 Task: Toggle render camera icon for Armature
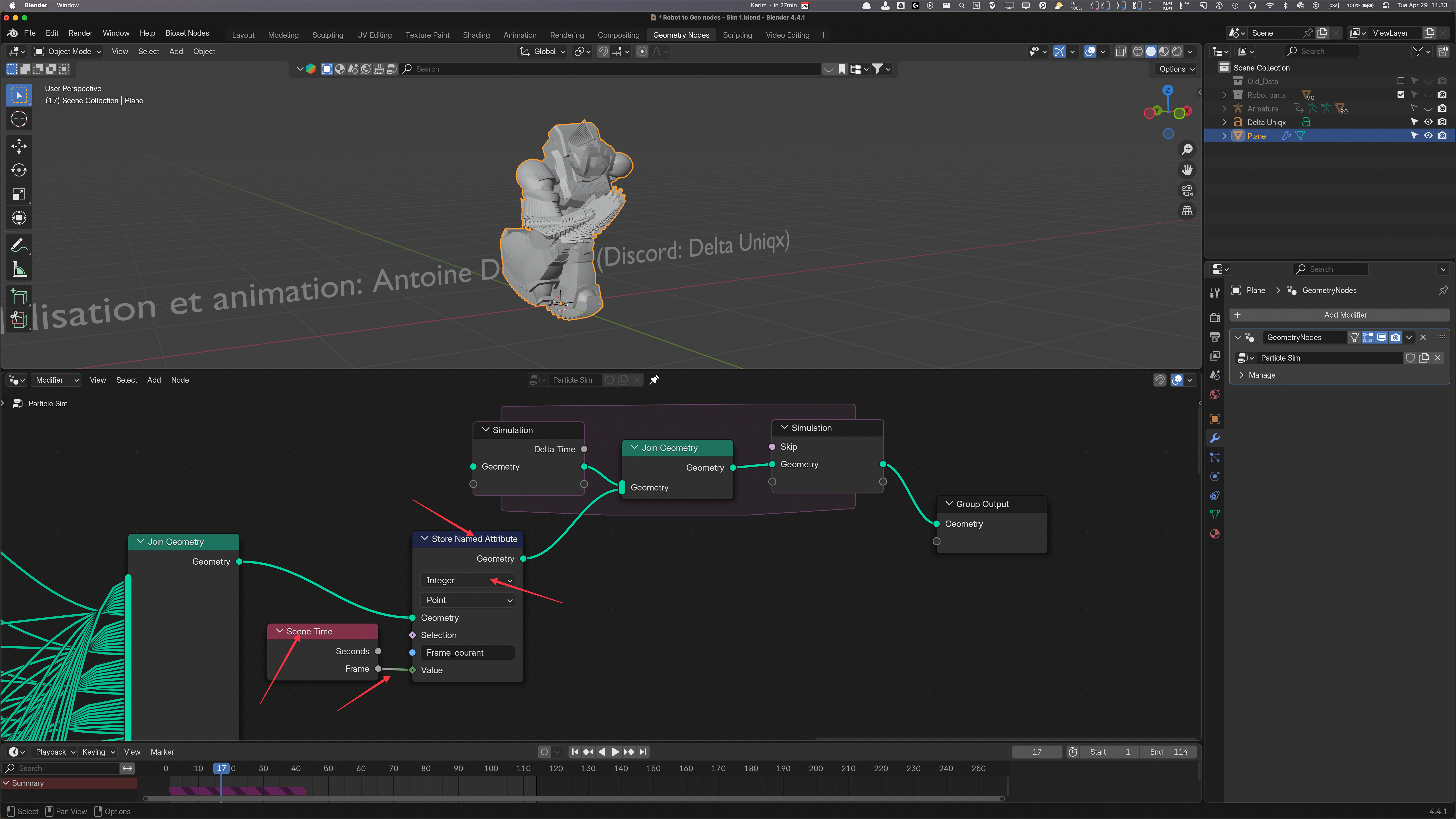(1442, 109)
